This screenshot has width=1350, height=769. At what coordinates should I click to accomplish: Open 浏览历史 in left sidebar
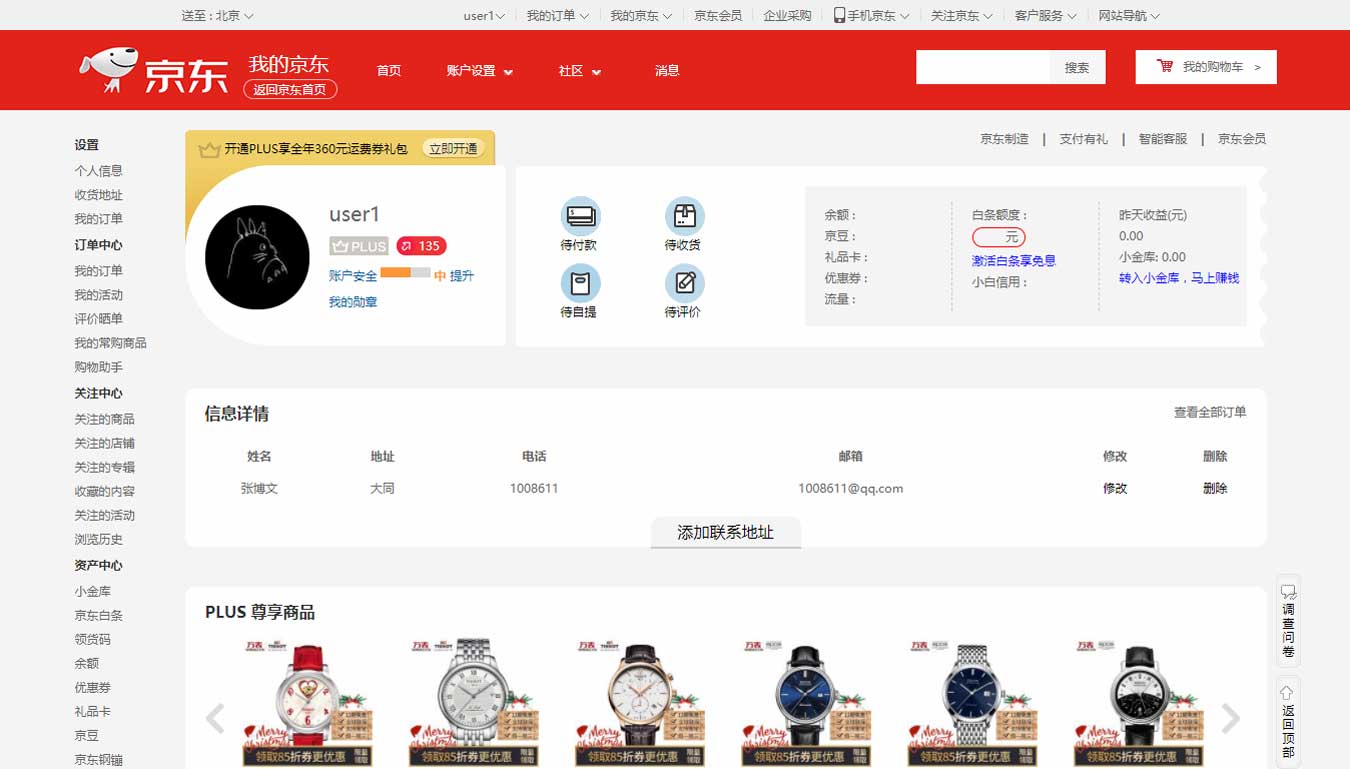(98, 539)
